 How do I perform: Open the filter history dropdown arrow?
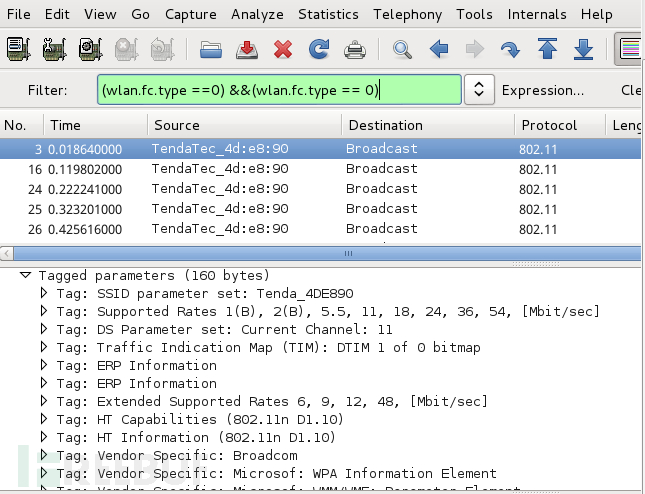[x=480, y=90]
